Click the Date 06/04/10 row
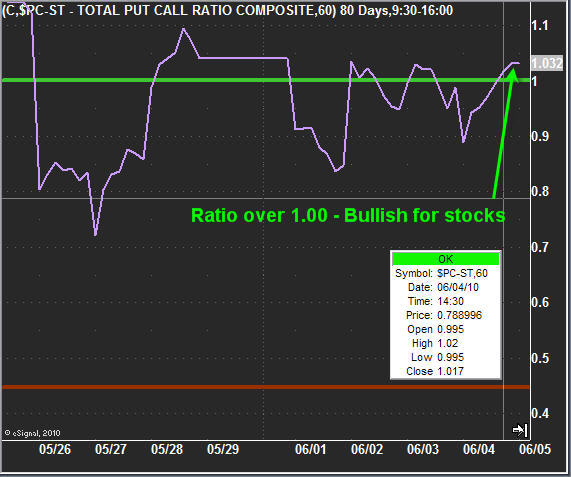This screenshot has width=571, height=477. pyautogui.click(x=443, y=287)
